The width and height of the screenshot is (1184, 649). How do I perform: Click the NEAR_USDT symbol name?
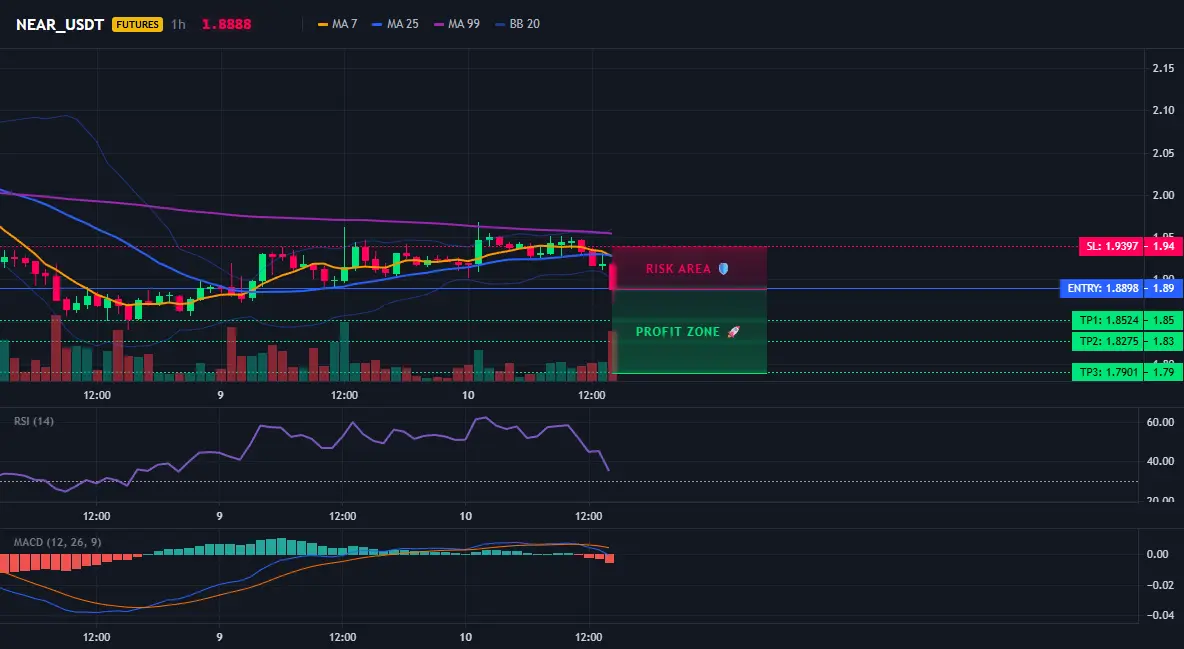tap(60, 24)
